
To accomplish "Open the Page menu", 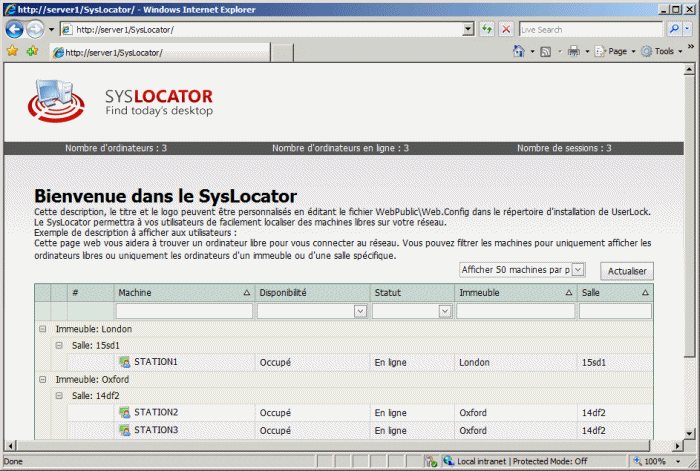I will [615, 52].
